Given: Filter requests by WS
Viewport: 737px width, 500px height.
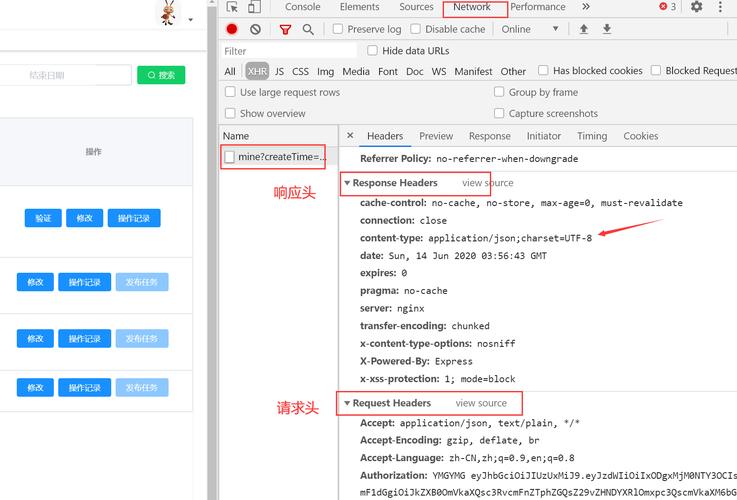Looking at the screenshot, I should (439, 71).
